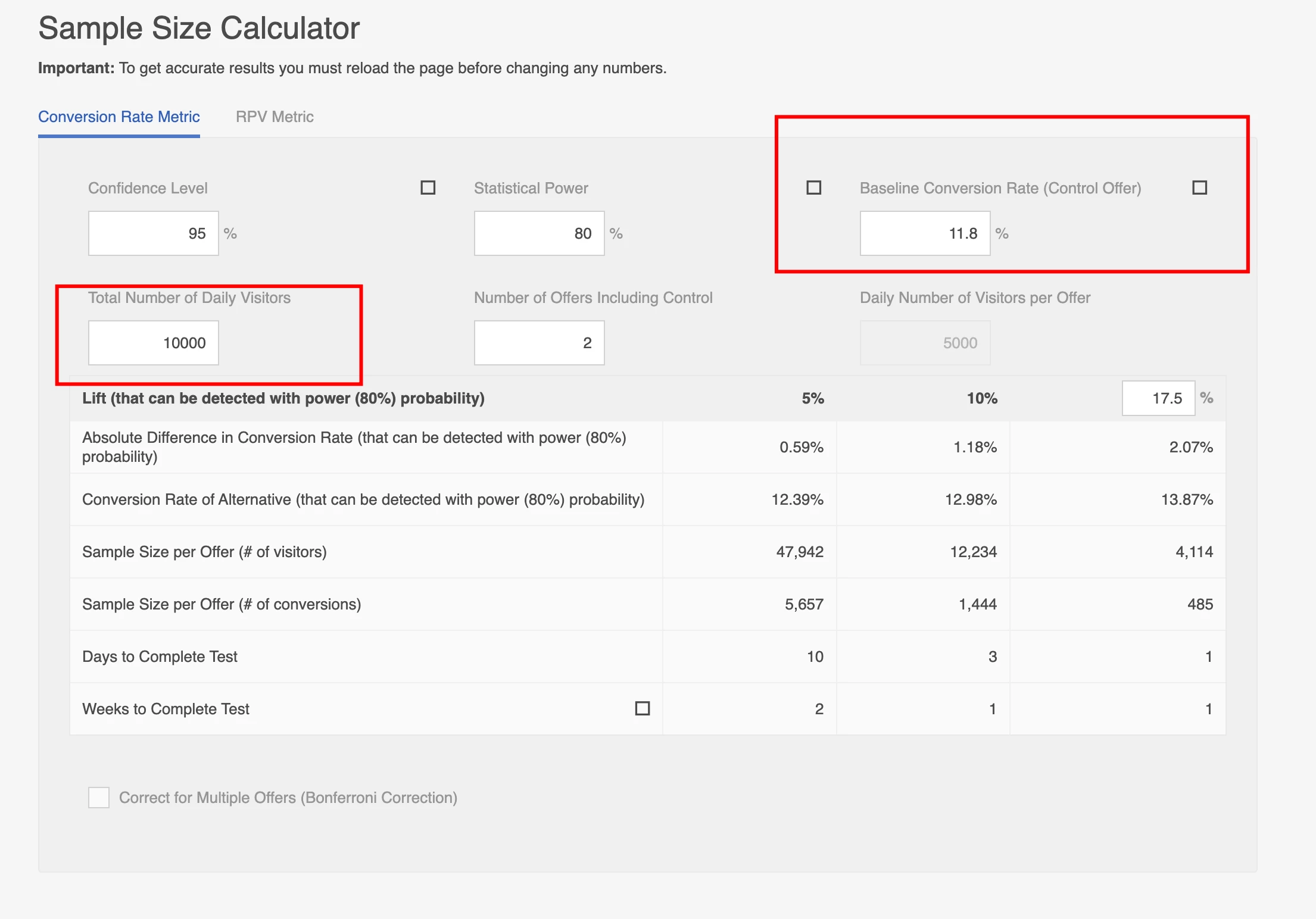
Task: Select the Conversion Rate Metric tab
Action: pos(119,117)
